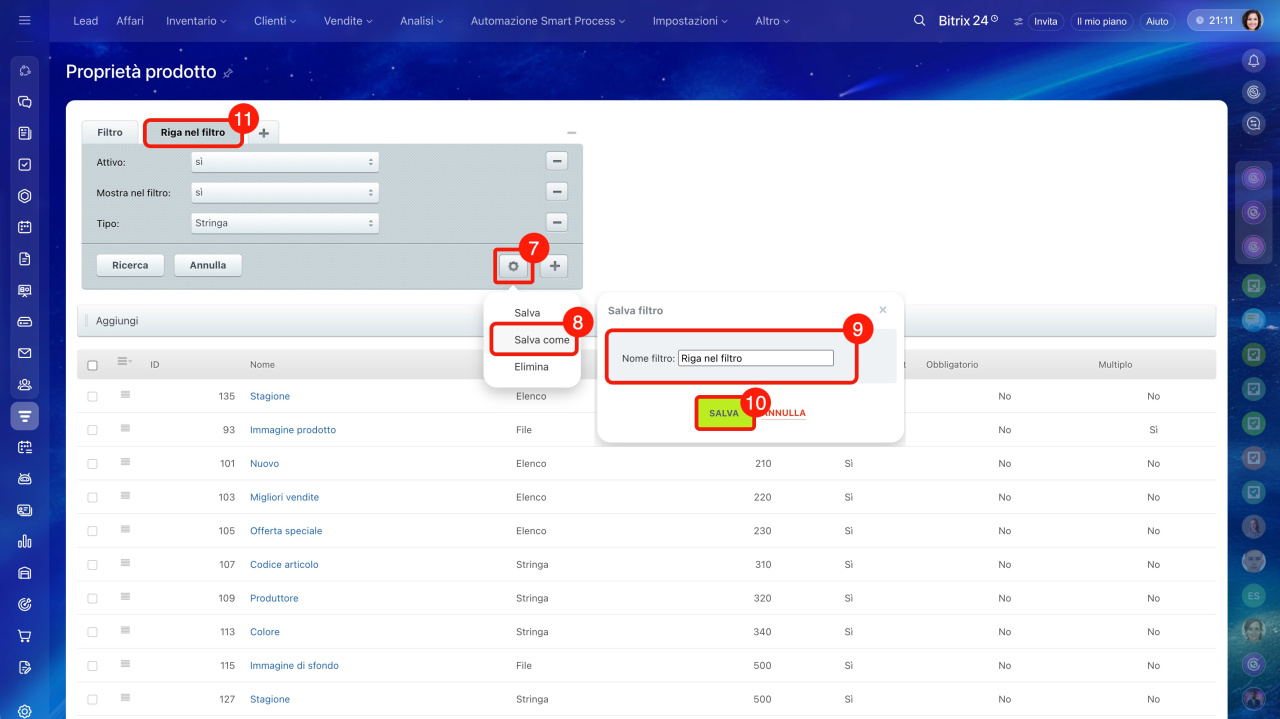Open the search magnifier in top bar
This screenshot has height=719, width=1280.
coord(919,21)
